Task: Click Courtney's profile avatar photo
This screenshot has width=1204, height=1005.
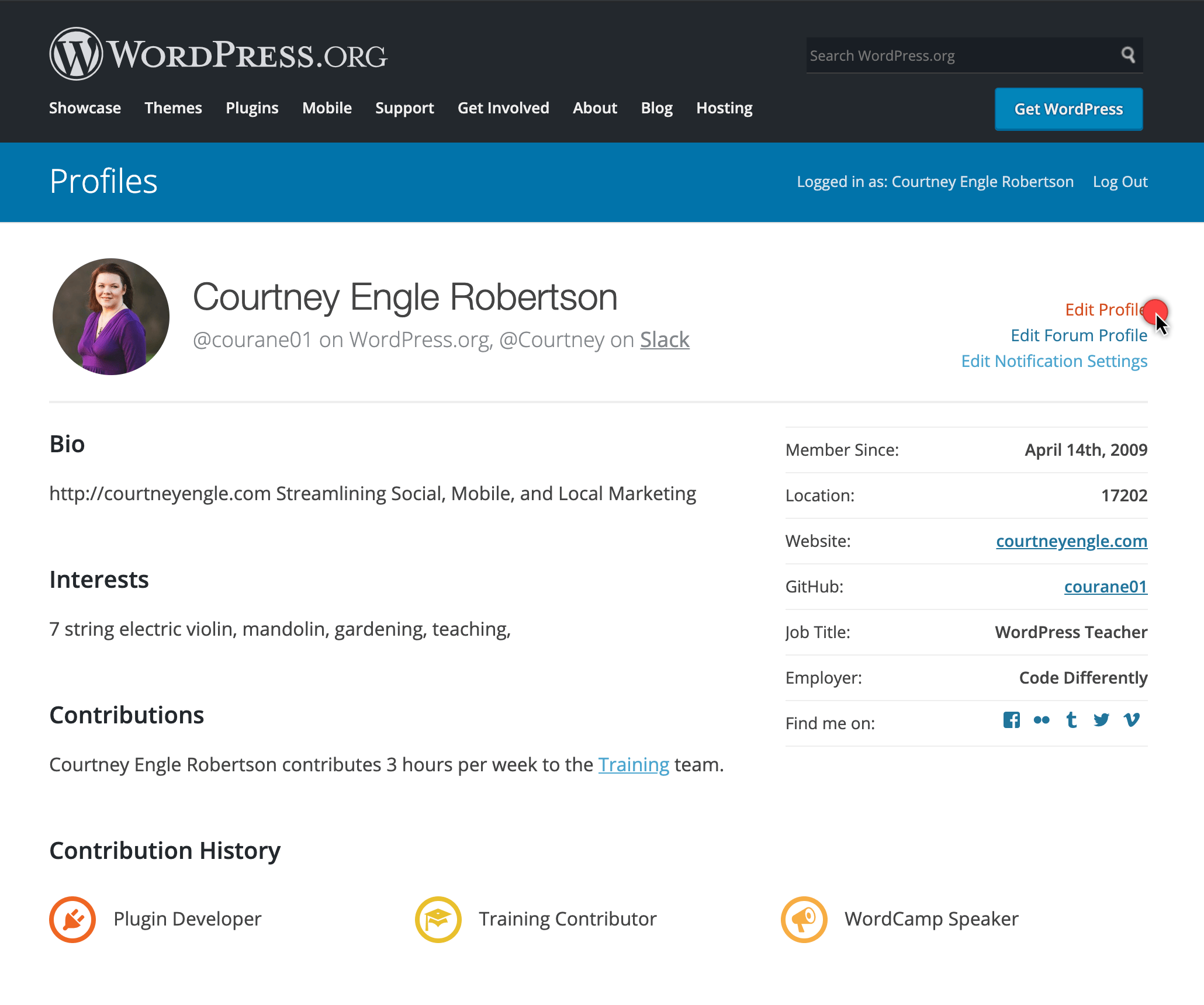Action: (111, 317)
